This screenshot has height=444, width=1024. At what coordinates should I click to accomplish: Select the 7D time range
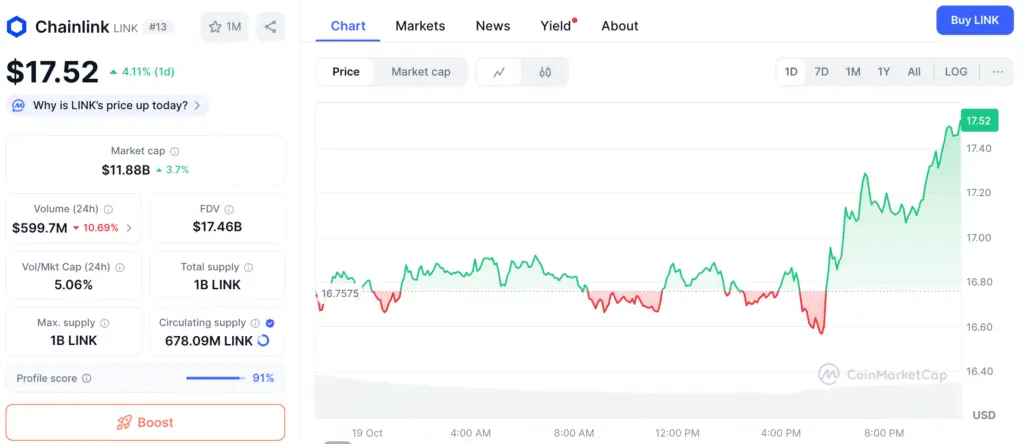[x=821, y=72]
